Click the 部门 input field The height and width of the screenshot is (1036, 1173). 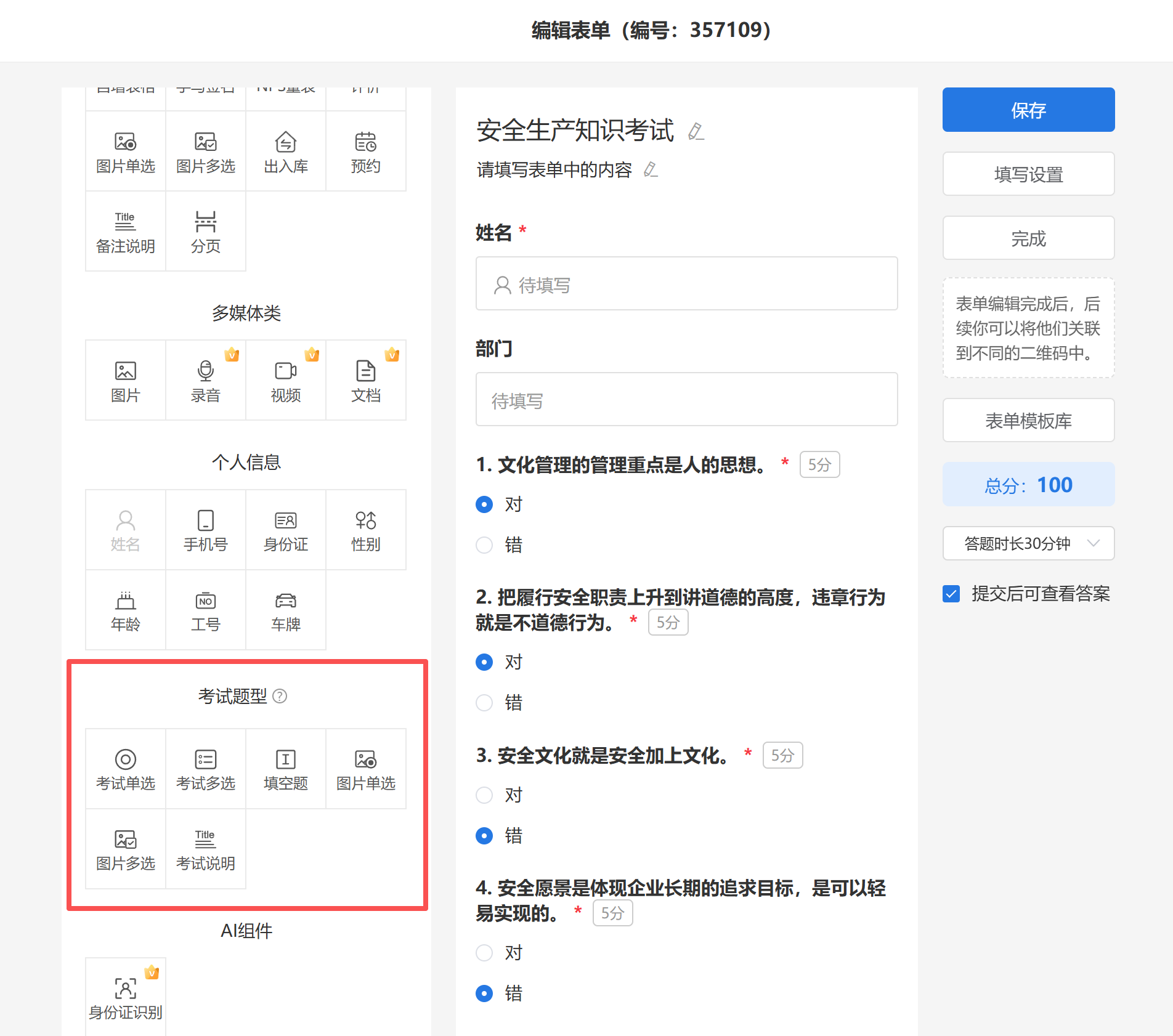(686, 400)
